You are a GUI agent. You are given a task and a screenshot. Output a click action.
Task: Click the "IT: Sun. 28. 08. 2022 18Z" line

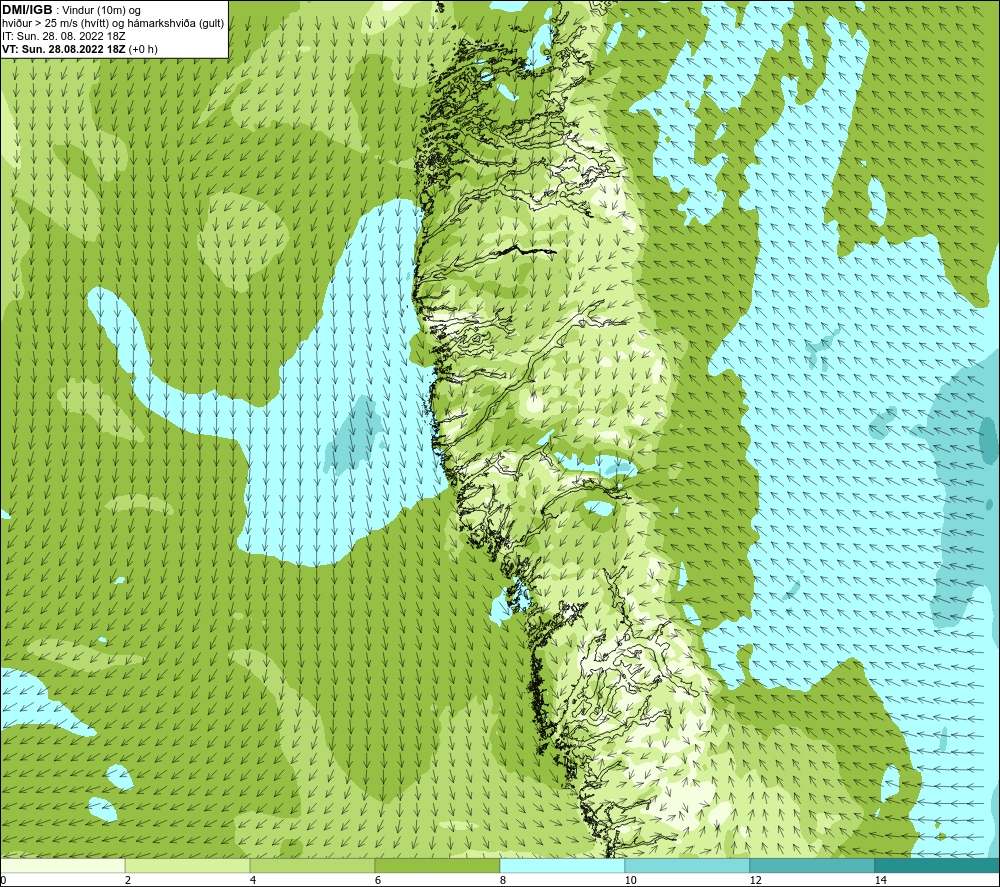point(64,36)
